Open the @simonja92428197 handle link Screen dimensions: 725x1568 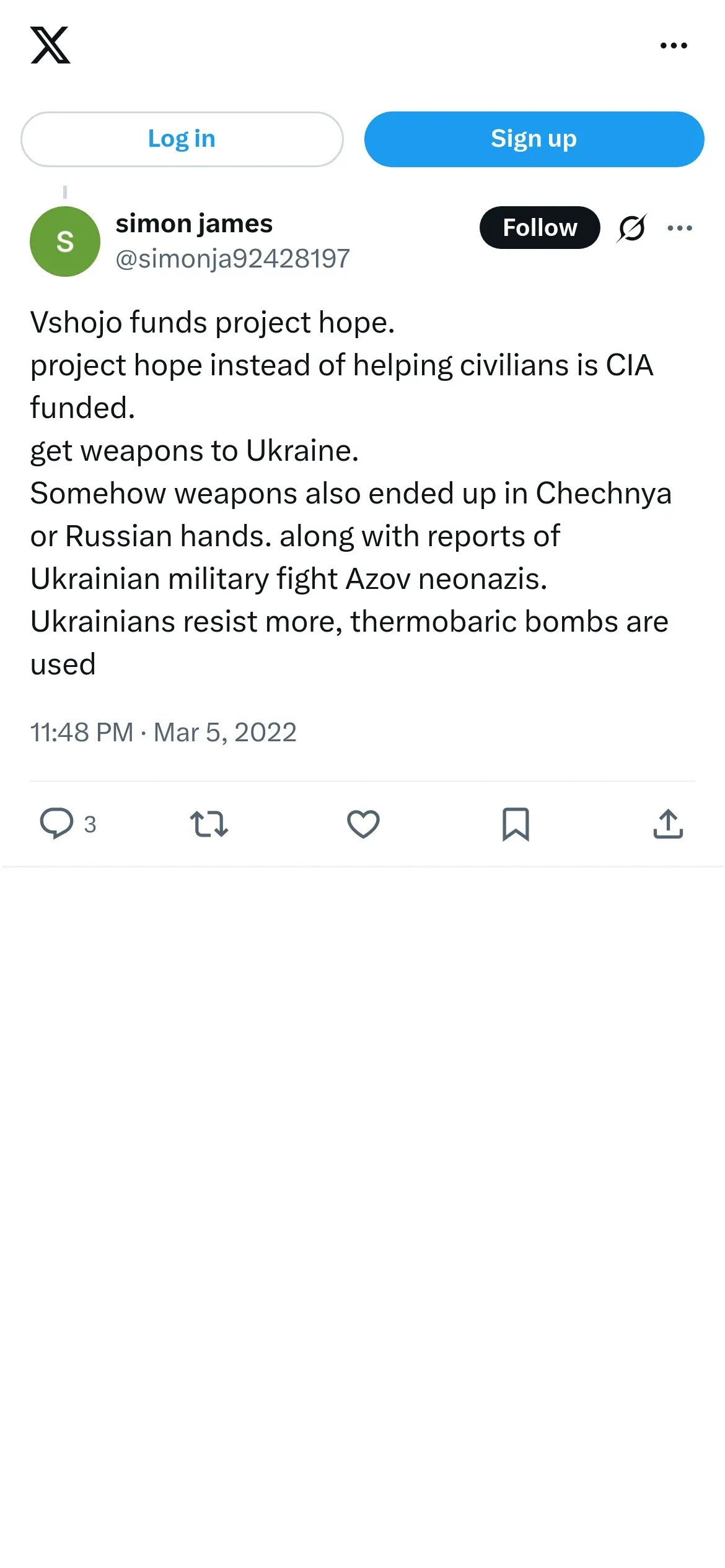(232, 259)
